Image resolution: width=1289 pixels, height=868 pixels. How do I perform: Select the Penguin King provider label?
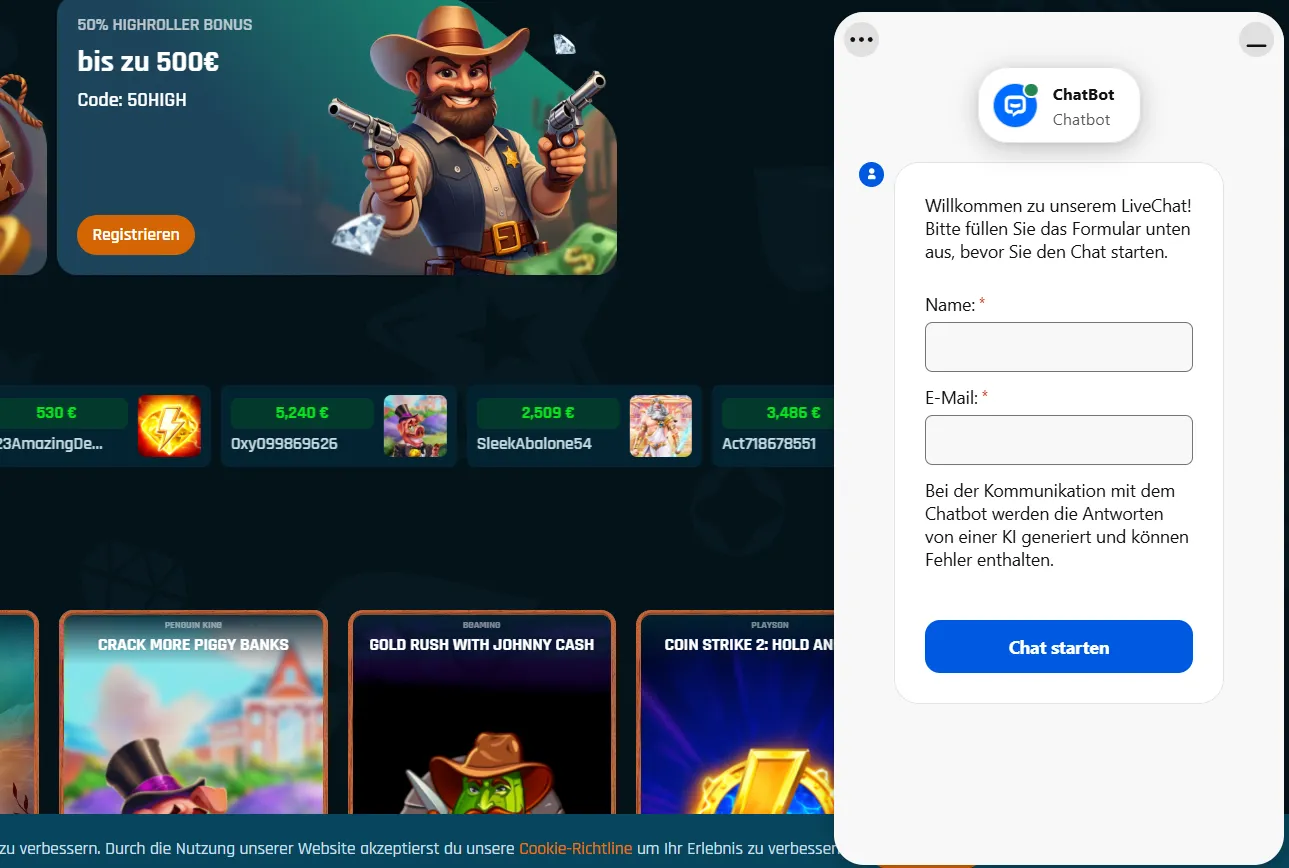pos(193,623)
